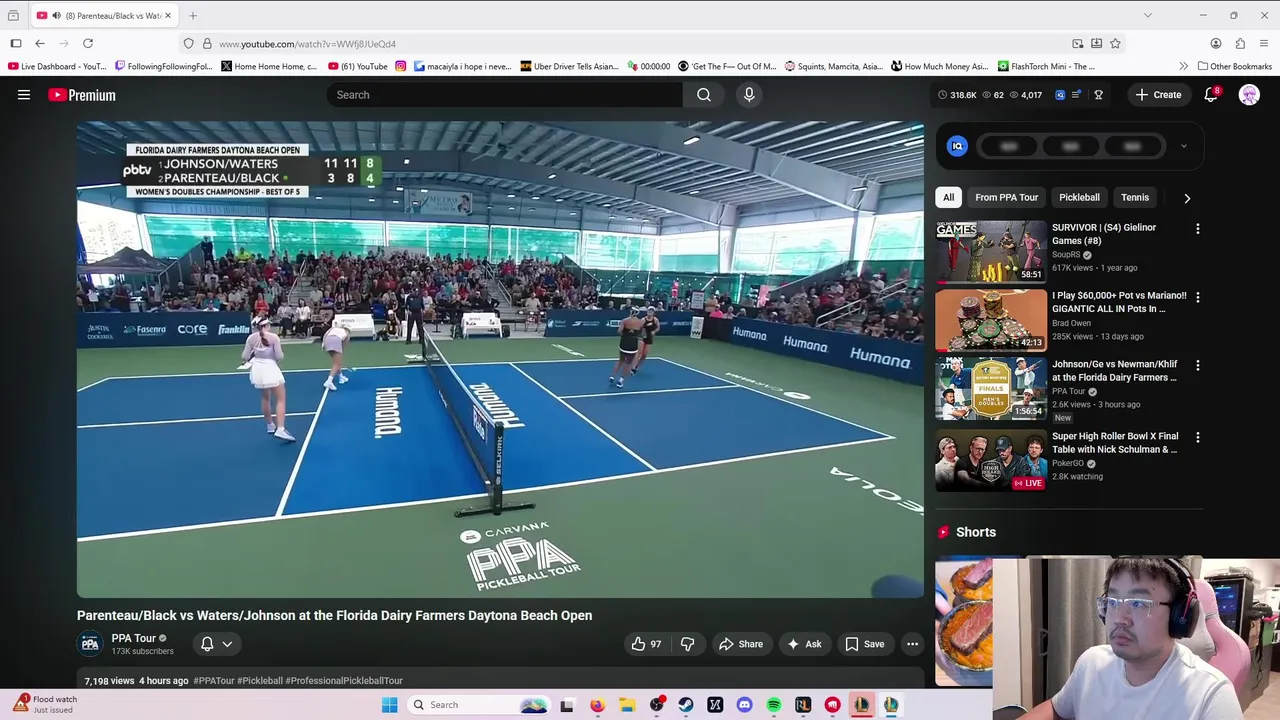The width and height of the screenshot is (1280, 720).
Task: Click the browser address bar URL
Action: click(x=307, y=44)
